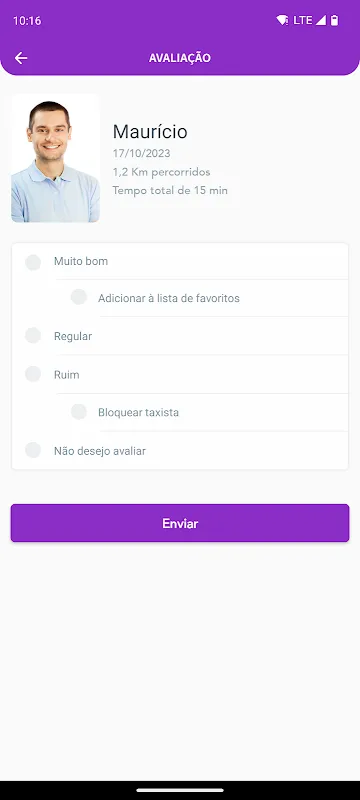Open Maurício's profile photo
360x800 pixels.
(x=55, y=158)
